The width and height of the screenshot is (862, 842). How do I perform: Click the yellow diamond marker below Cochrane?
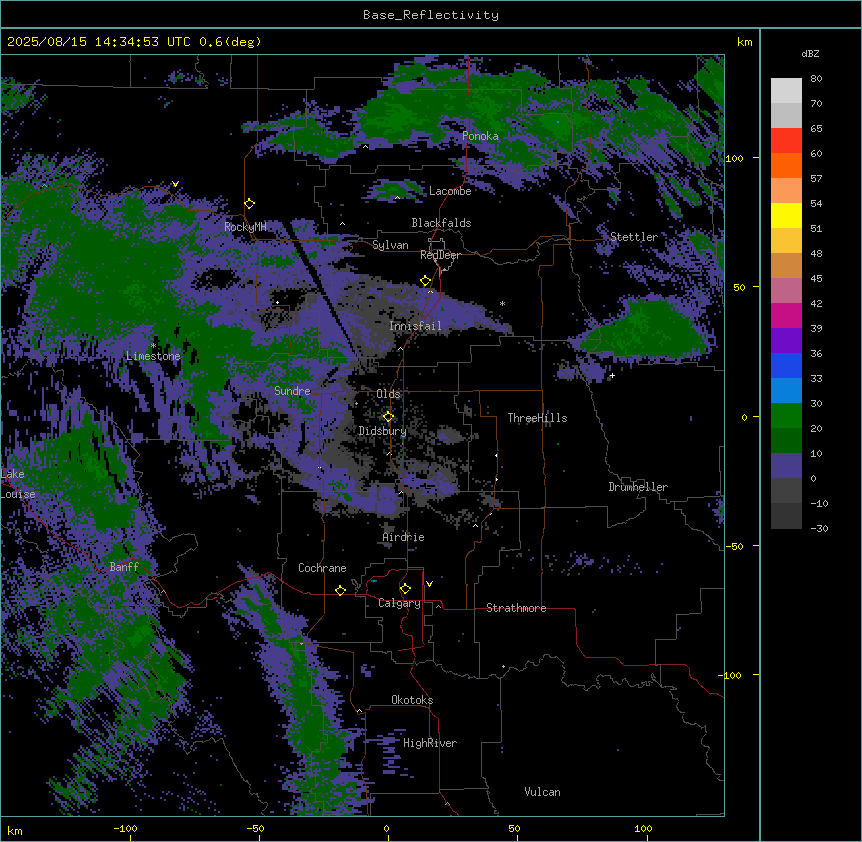click(340, 590)
